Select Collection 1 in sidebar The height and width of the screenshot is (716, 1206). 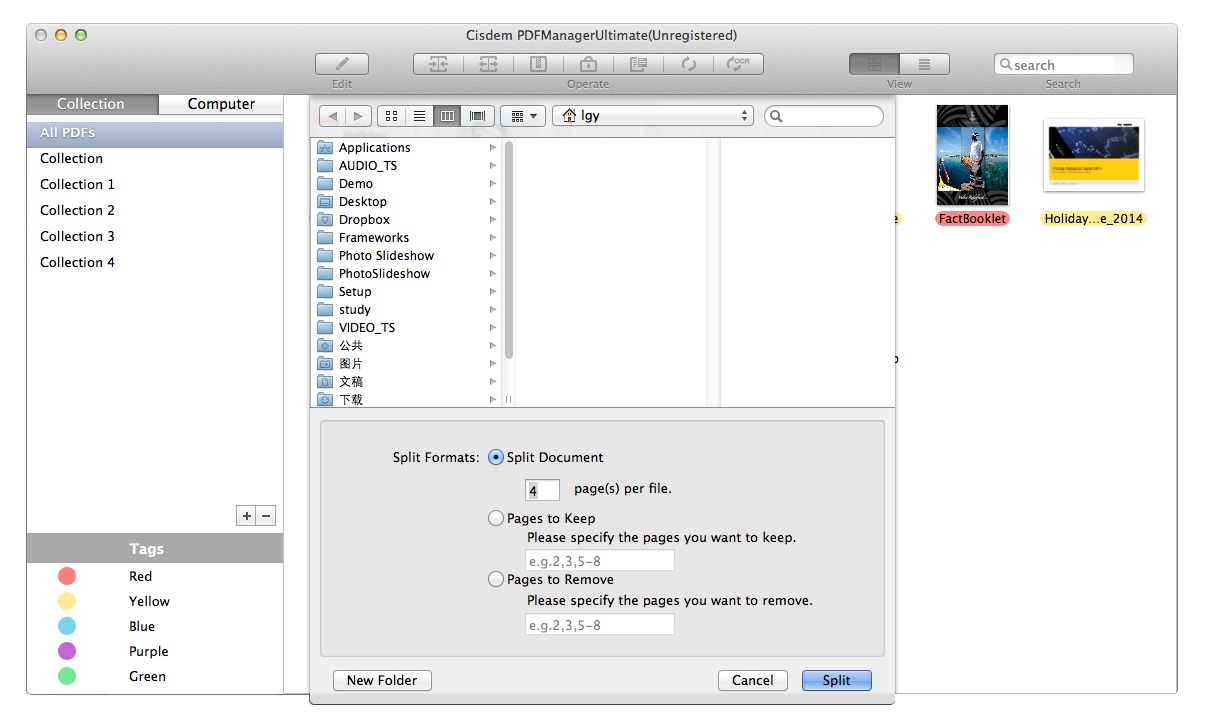tap(155, 185)
